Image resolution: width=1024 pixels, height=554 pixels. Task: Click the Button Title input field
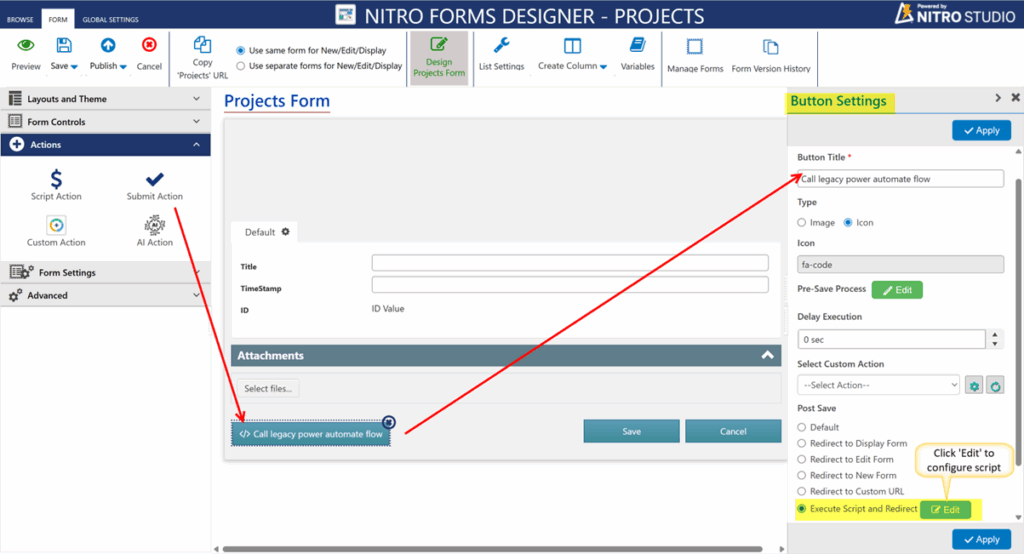pyautogui.click(x=900, y=178)
